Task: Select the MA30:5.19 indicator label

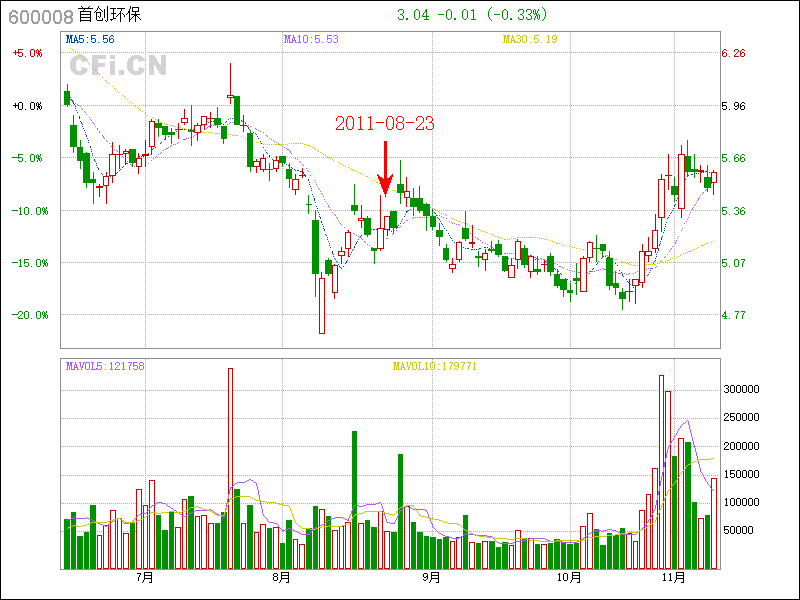Action: click(531, 39)
